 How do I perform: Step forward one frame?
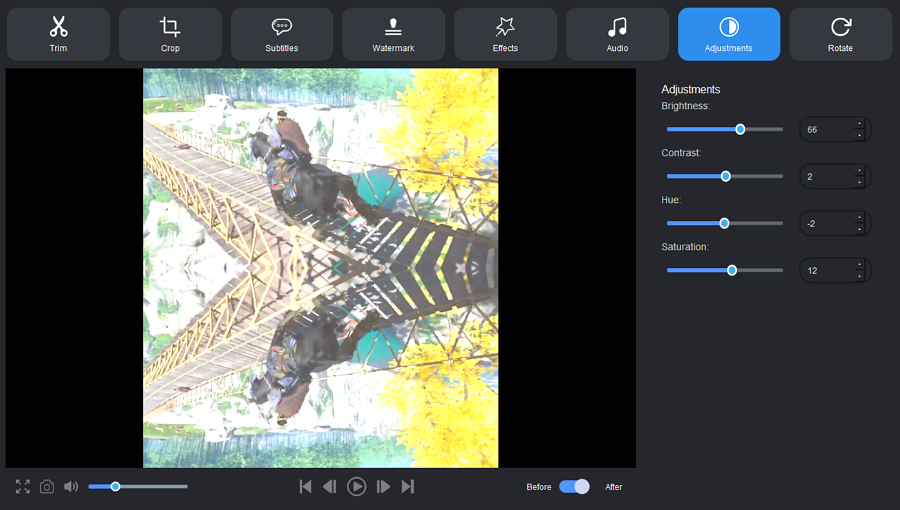pos(383,486)
